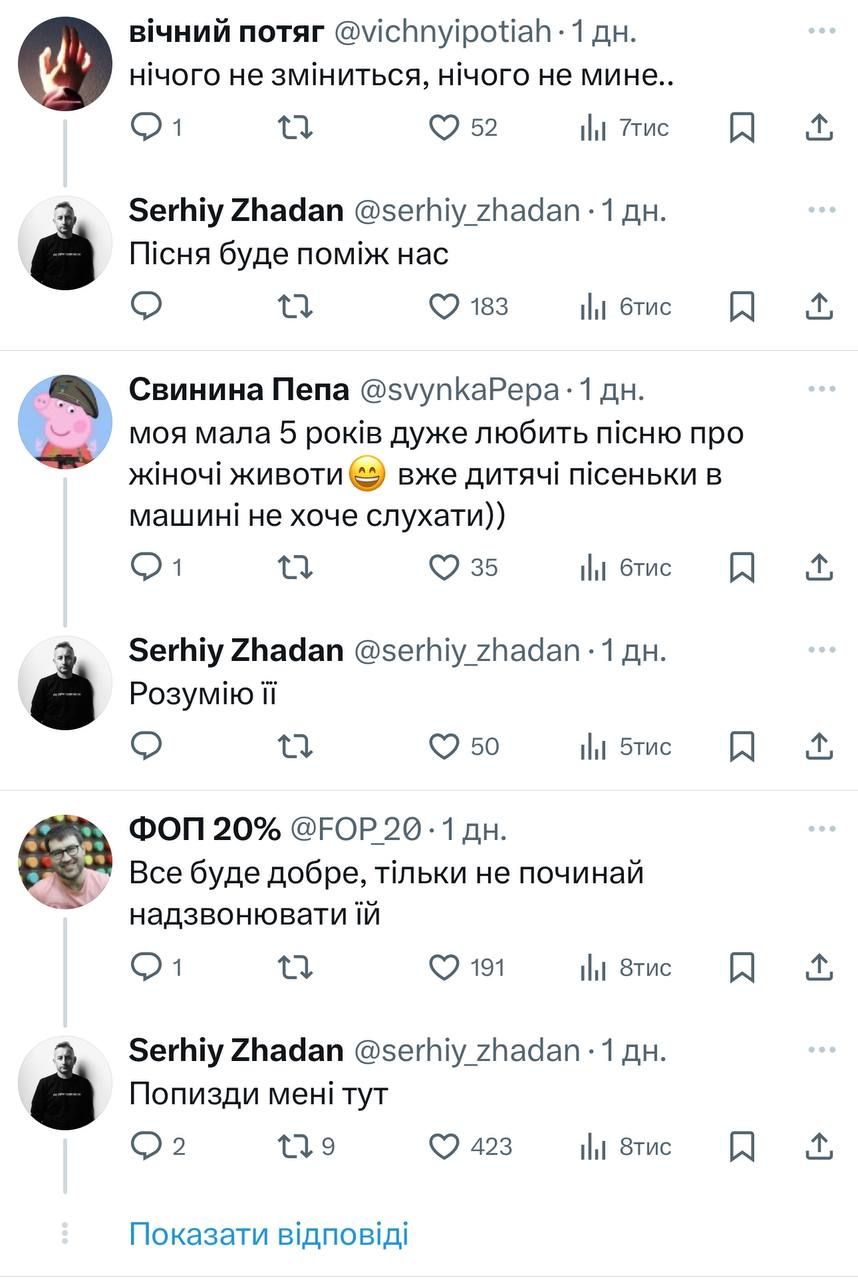View analytics of Свинина Пепа tweet

[594, 568]
